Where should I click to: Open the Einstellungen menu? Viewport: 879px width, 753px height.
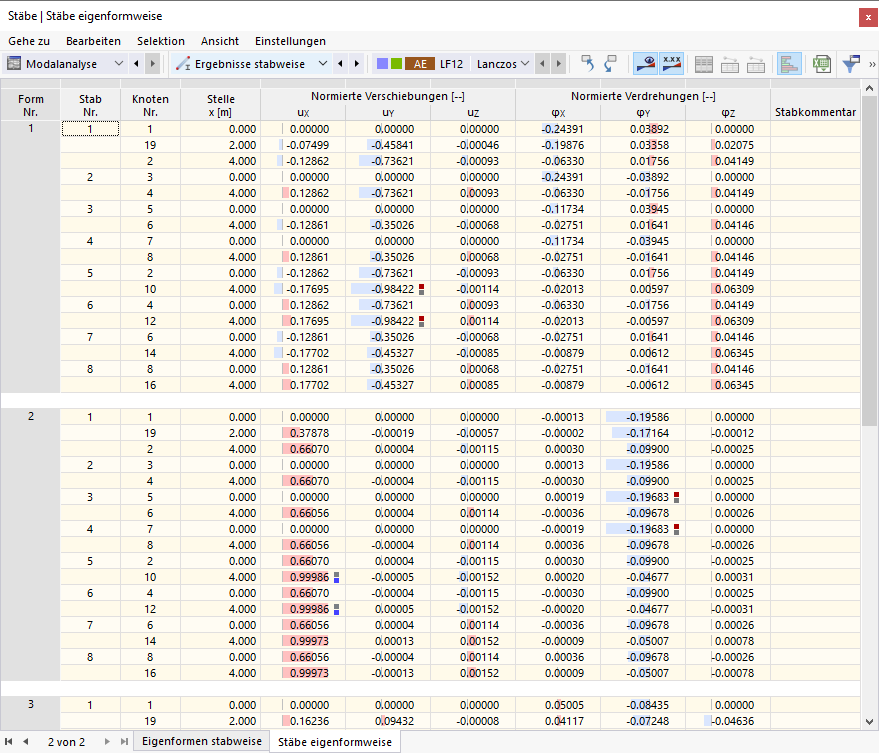(x=290, y=41)
